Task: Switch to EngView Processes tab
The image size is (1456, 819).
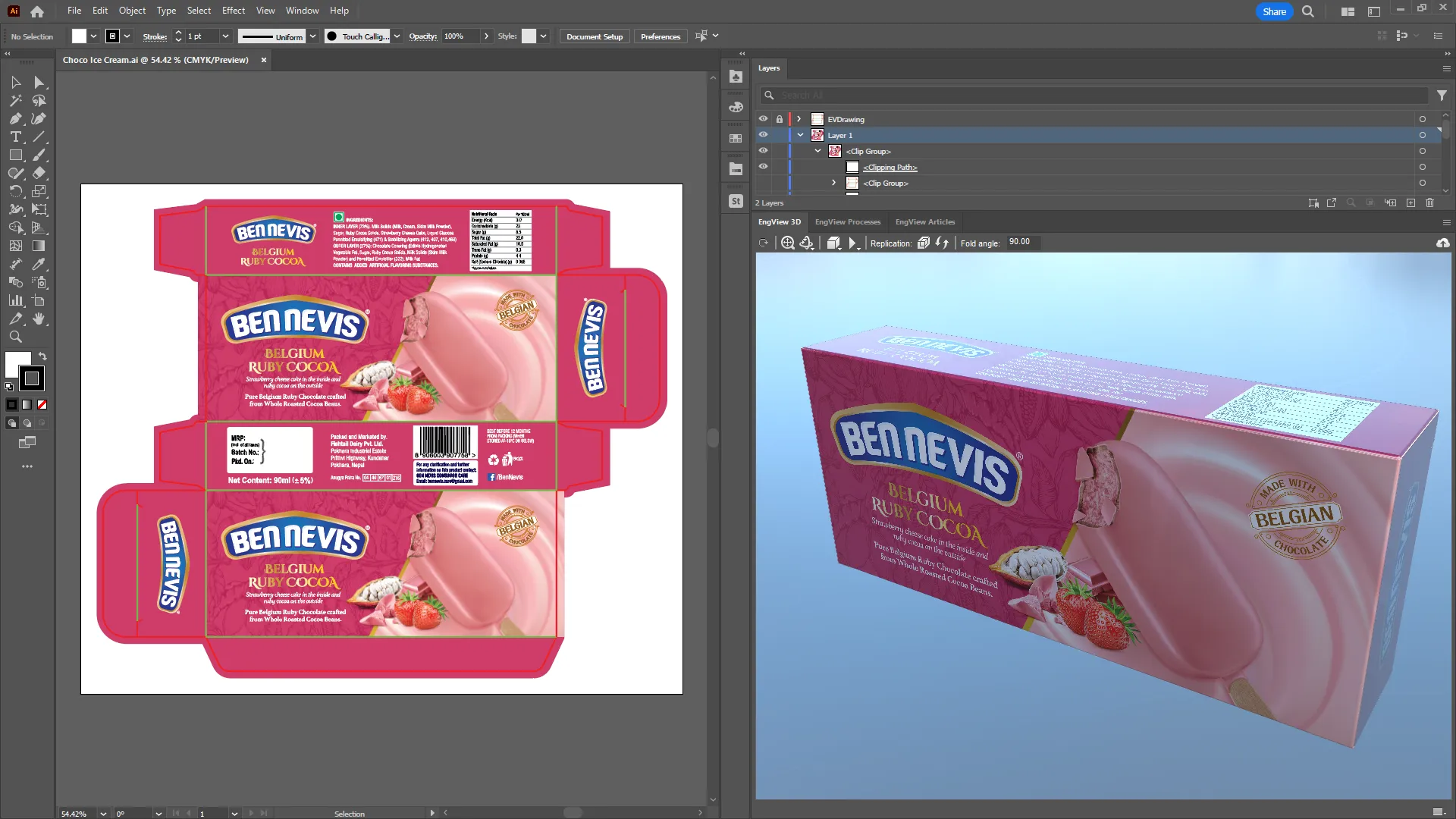Action: click(x=848, y=222)
